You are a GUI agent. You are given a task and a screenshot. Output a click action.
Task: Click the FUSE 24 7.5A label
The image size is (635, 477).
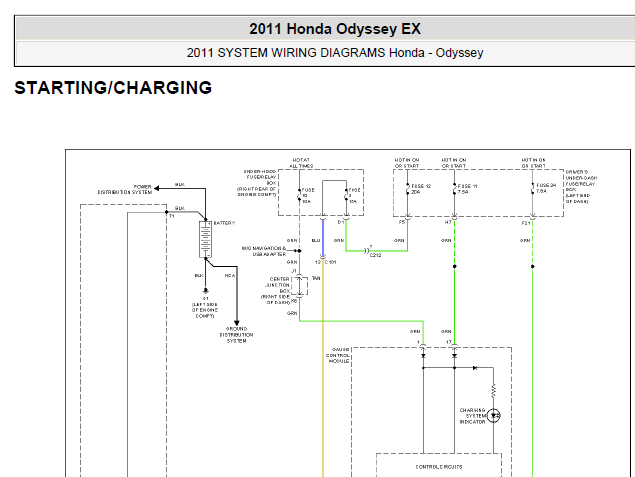click(546, 188)
